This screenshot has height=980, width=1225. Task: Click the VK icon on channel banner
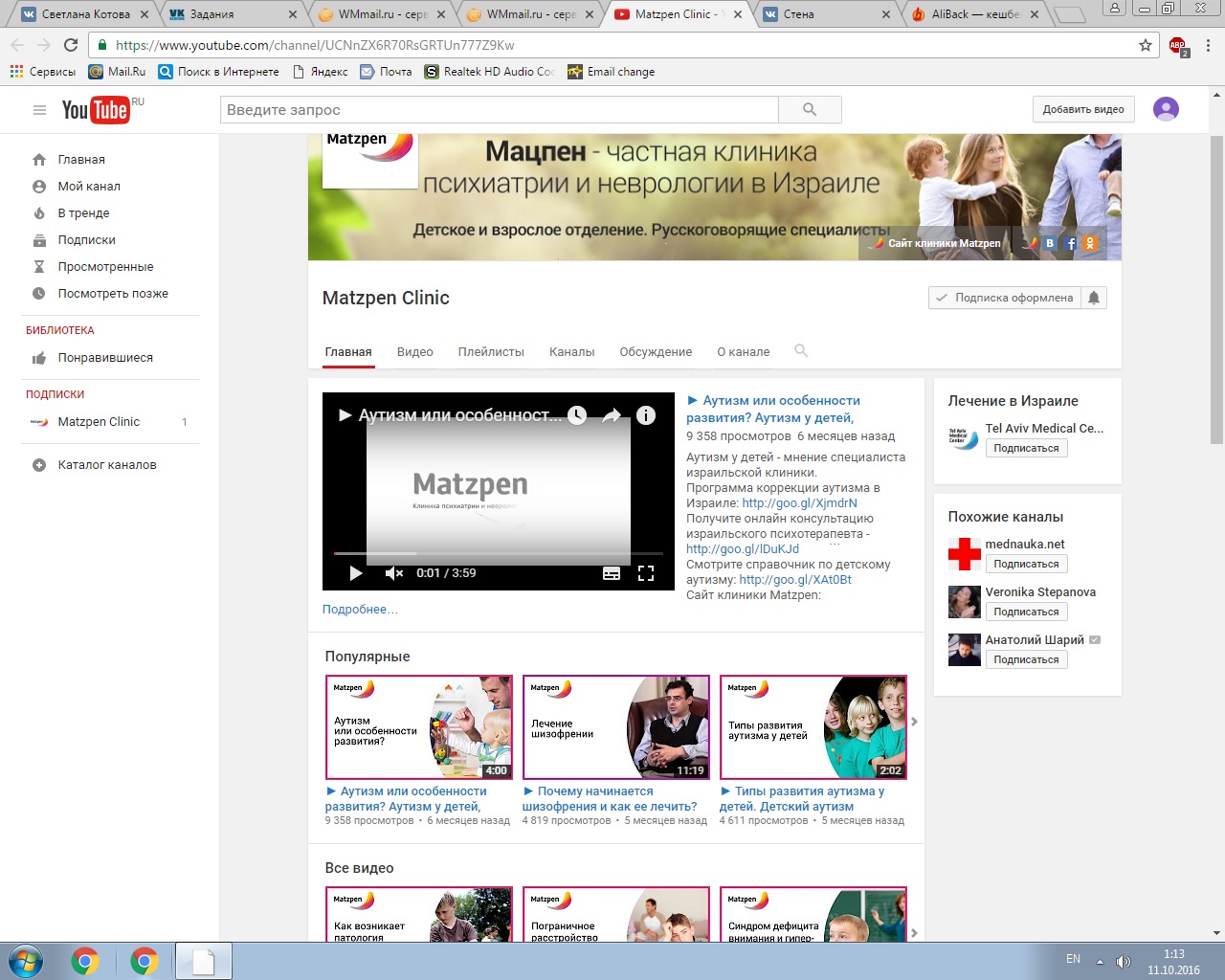coord(1050,243)
